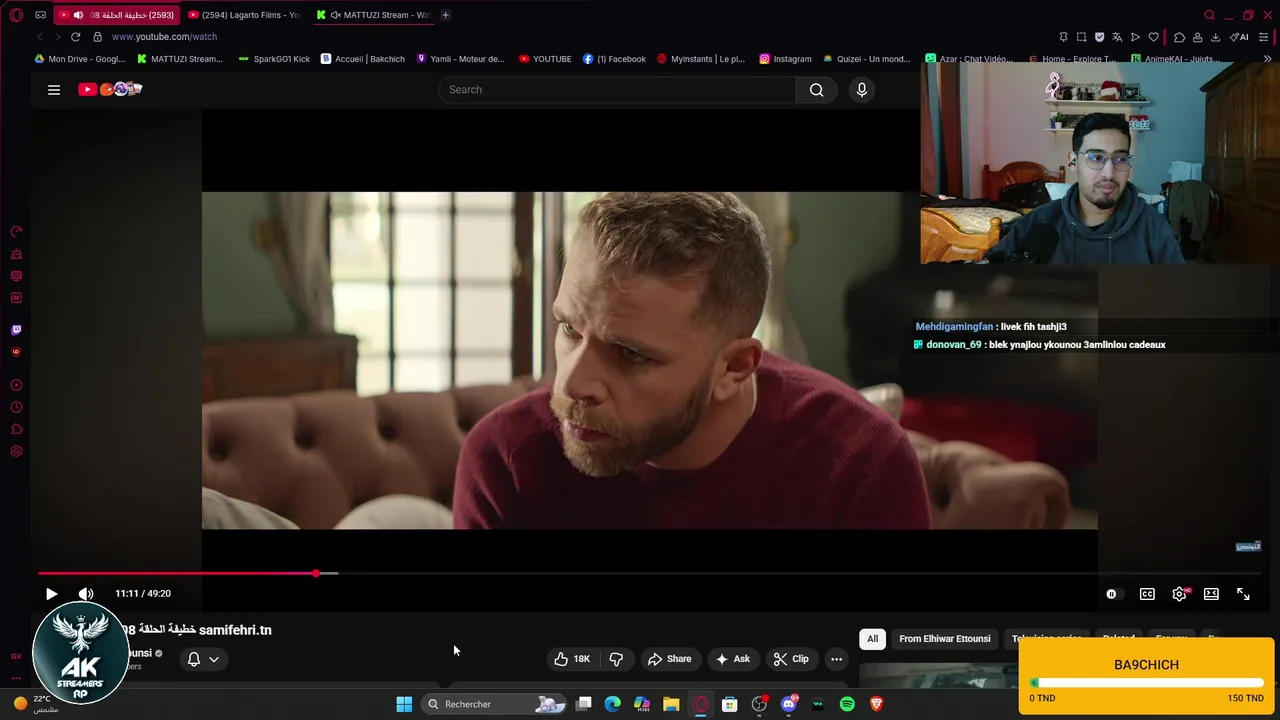Create a clip with the Clip button

[x=791, y=659]
